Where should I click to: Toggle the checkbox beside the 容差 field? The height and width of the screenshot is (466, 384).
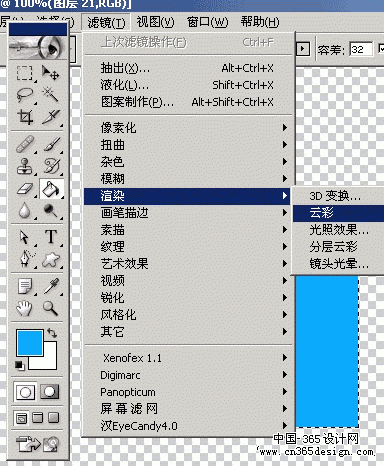(x=381, y=49)
